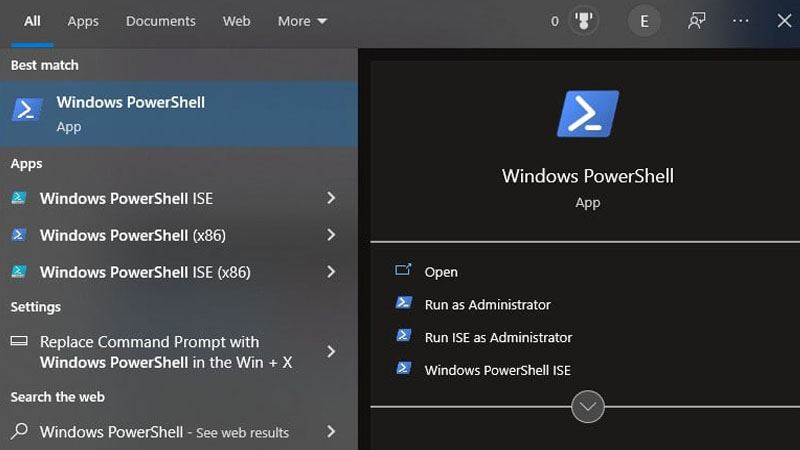Click the Run as Administrator icon
The height and width of the screenshot is (450, 800).
[x=404, y=303]
